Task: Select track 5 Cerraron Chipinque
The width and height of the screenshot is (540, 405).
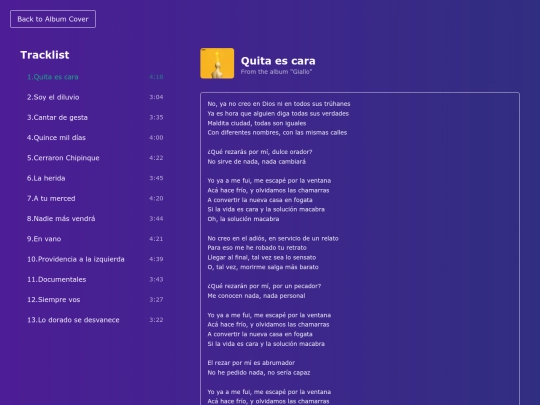Action: tap(95, 158)
